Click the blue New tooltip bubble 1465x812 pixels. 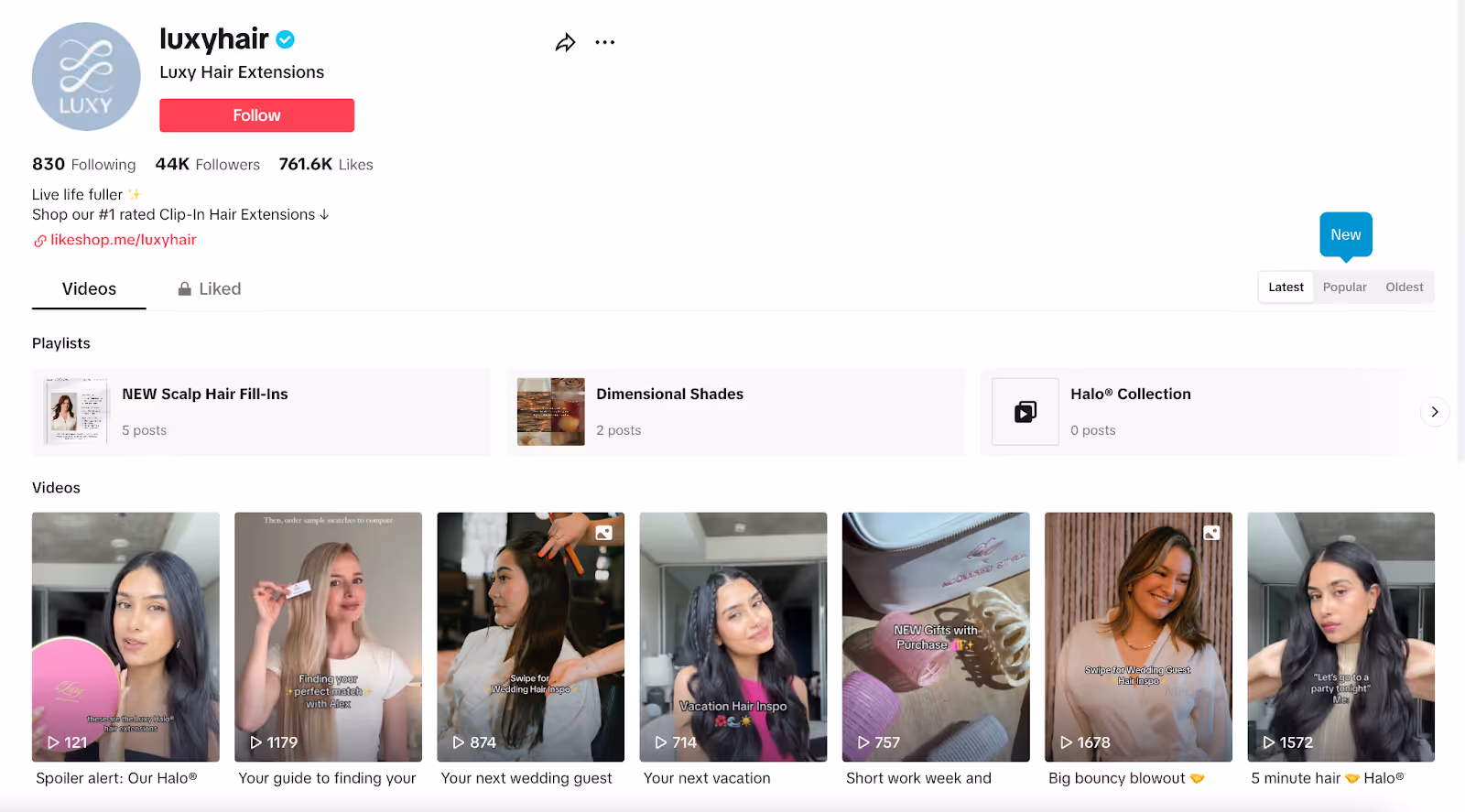tap(1346, 235)
